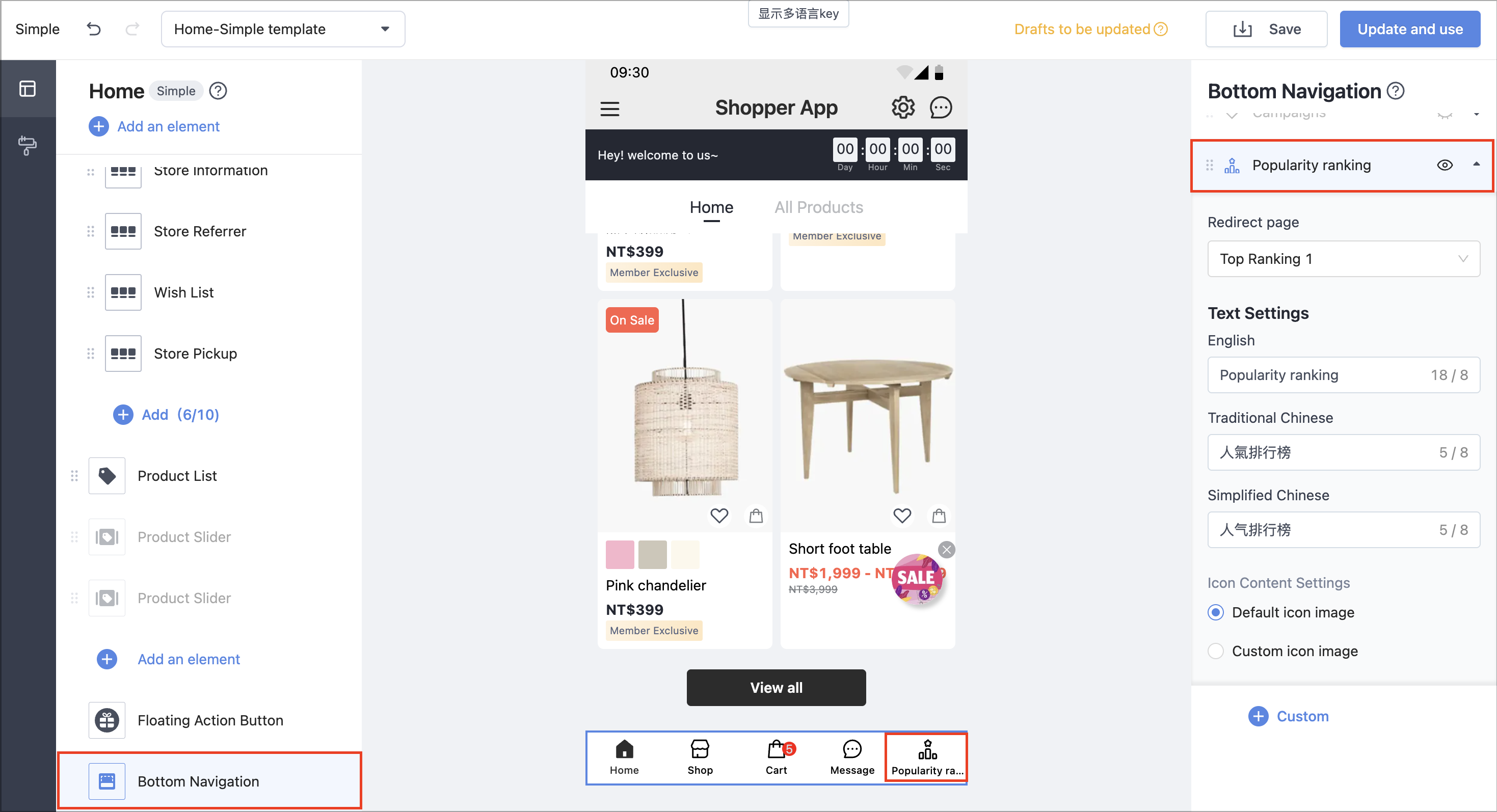1497x812 pixels.
Task: Click the redo arrow icon
Action: [132, 29]
